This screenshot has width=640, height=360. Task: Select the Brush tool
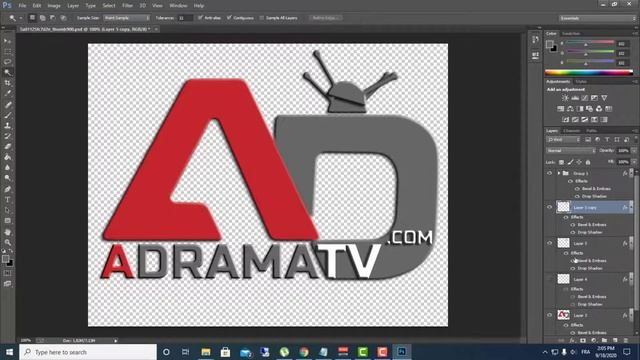click(7, 116)
